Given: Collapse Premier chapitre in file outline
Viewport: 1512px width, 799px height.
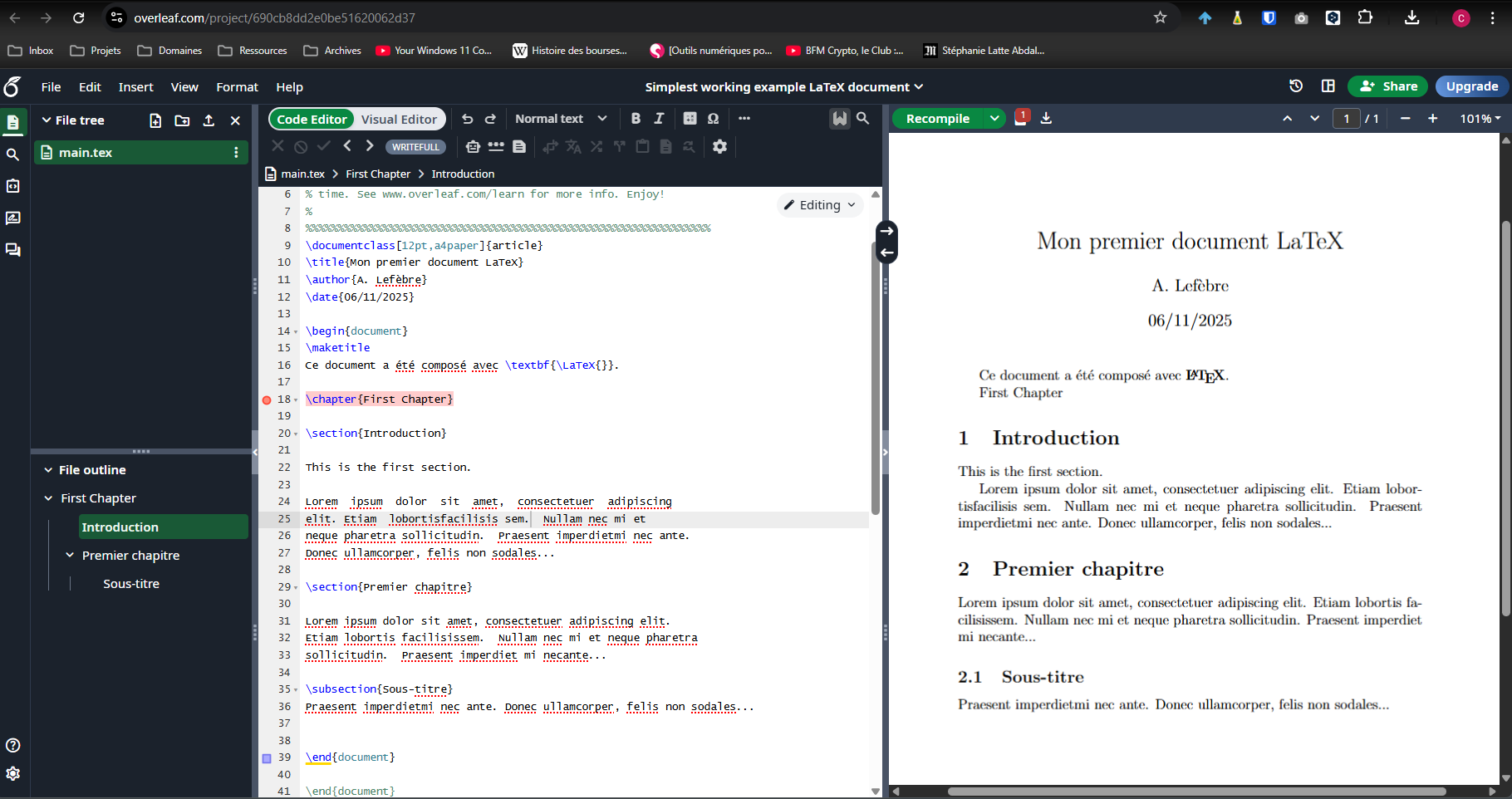Looking at the screenshot, I should click(x=71, y=556).
